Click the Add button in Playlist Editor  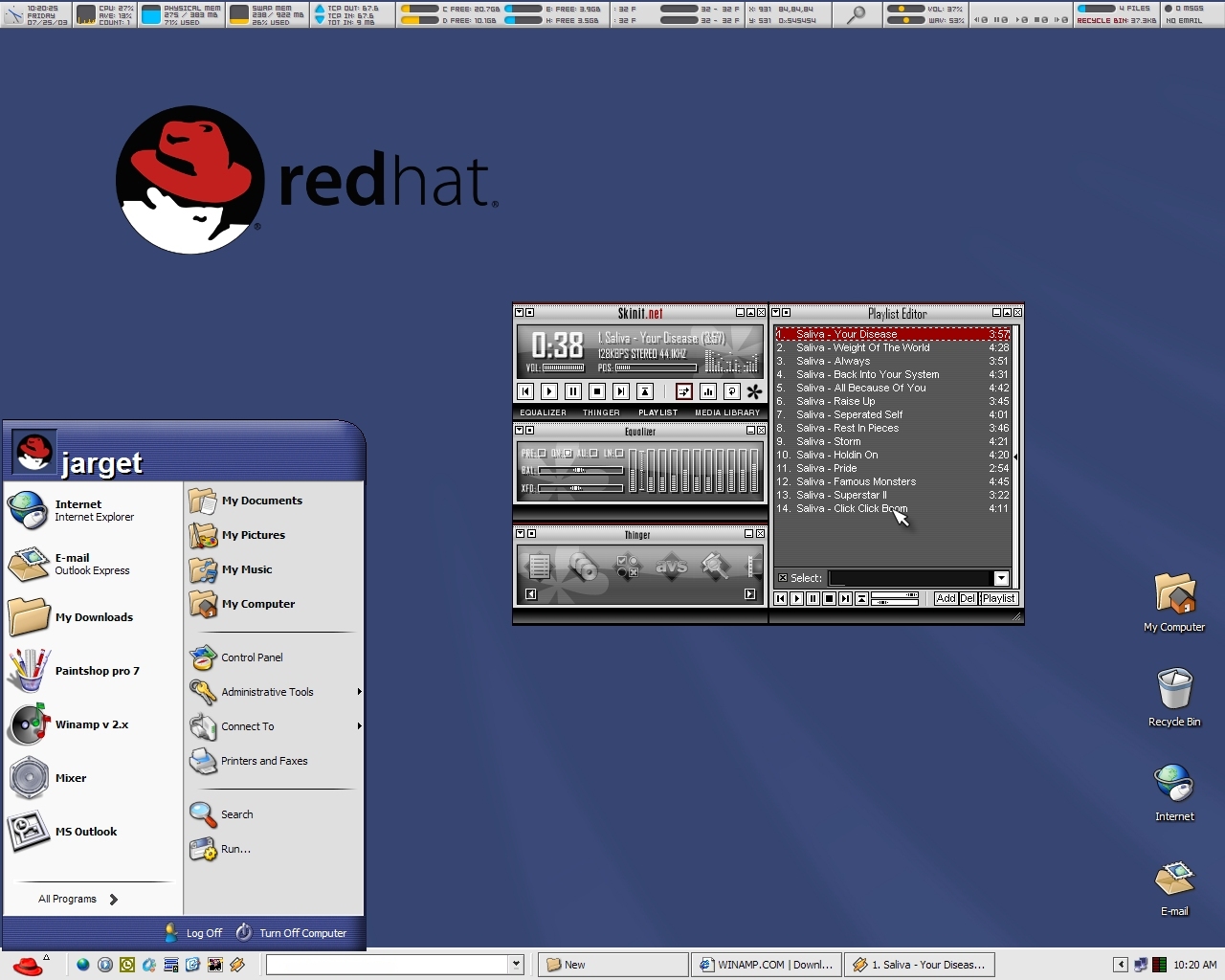[946, 598]
